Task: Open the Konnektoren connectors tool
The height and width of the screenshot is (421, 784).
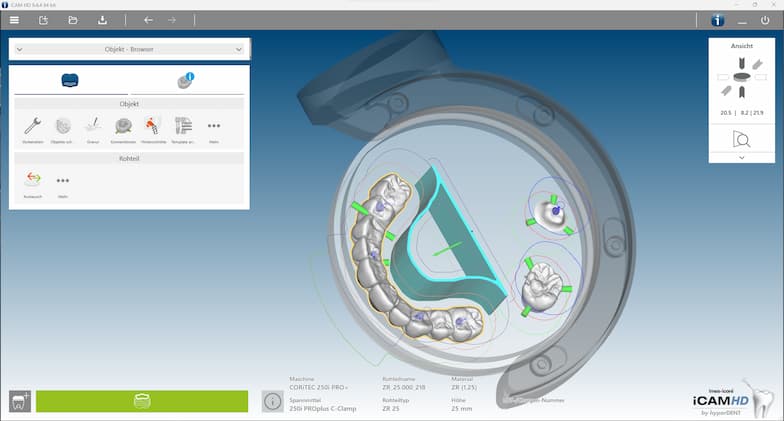Action: point(123,125)
